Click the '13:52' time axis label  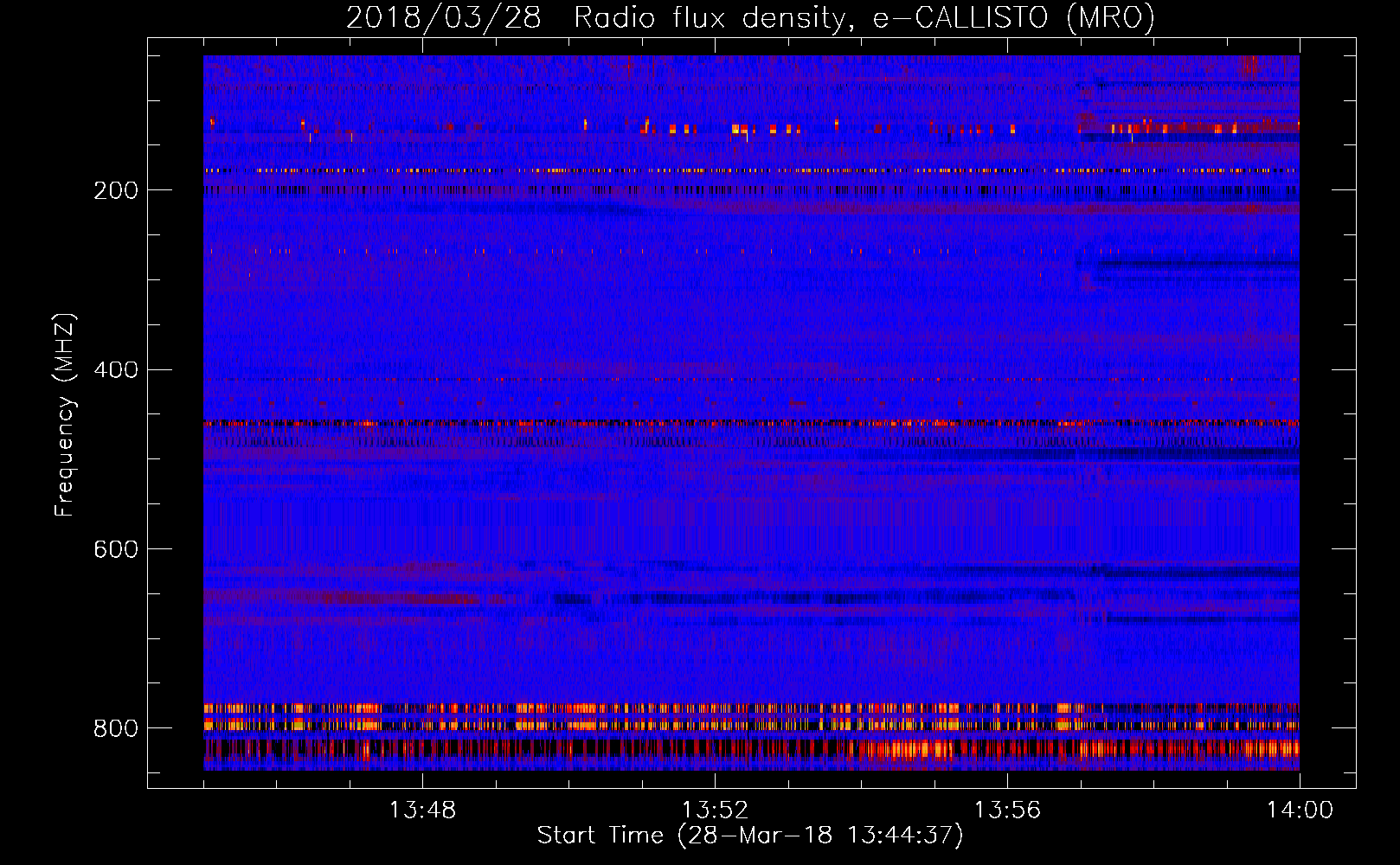[715, 811]
